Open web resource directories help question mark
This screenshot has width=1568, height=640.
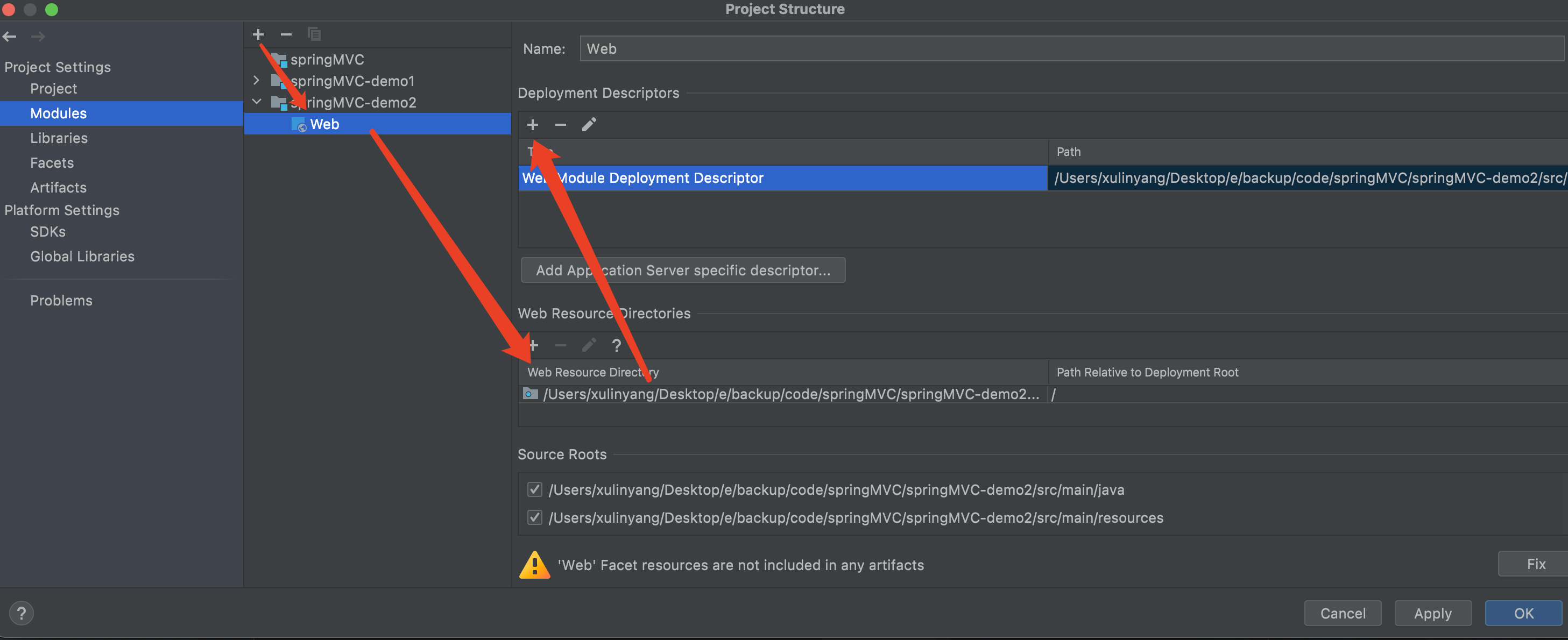(616, 346)
